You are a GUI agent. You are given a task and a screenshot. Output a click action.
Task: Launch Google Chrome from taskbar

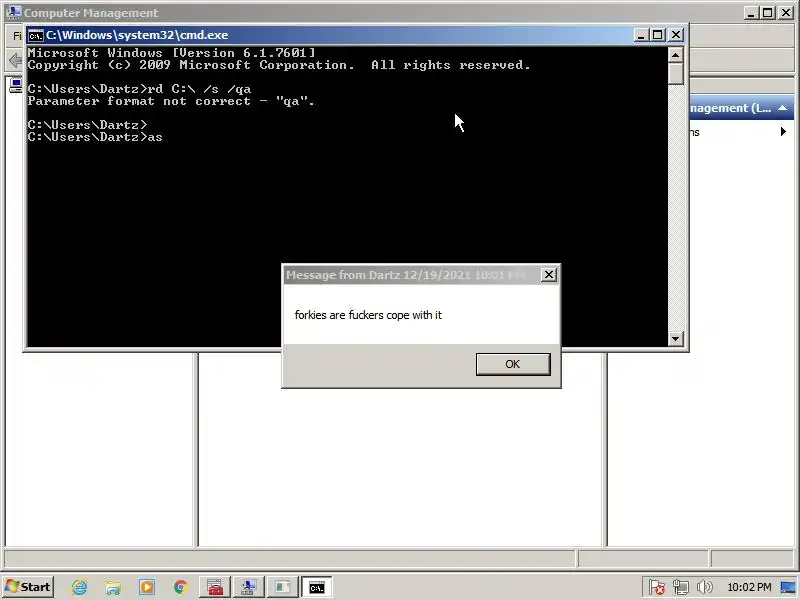(x=180, y=587)
